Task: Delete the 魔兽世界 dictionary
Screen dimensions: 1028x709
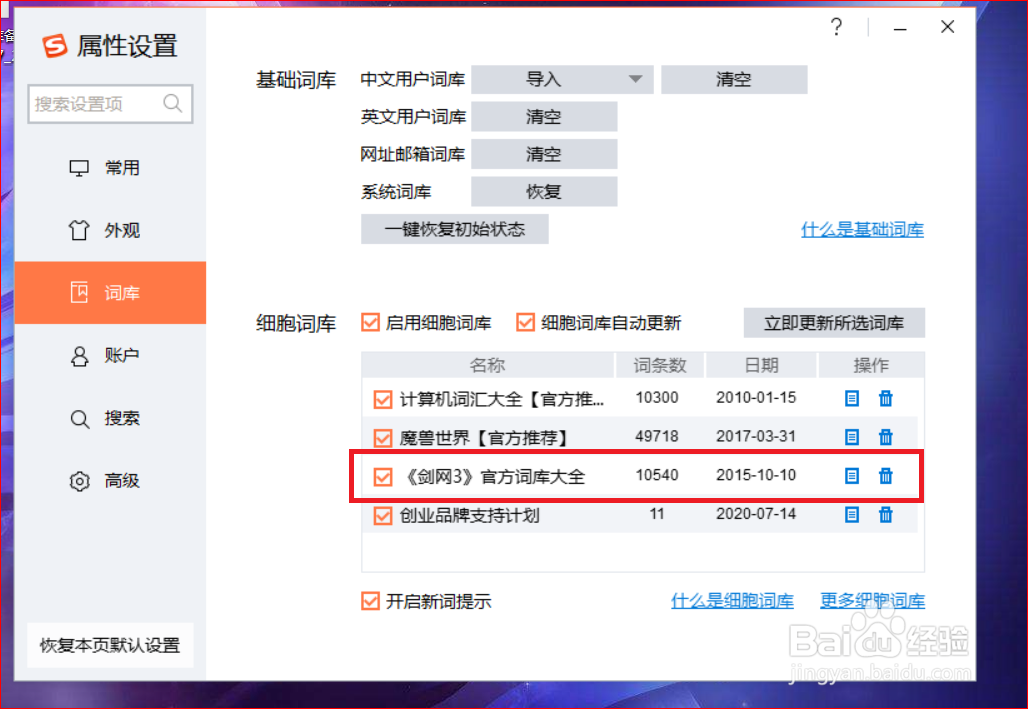Action: pos(886,437)
